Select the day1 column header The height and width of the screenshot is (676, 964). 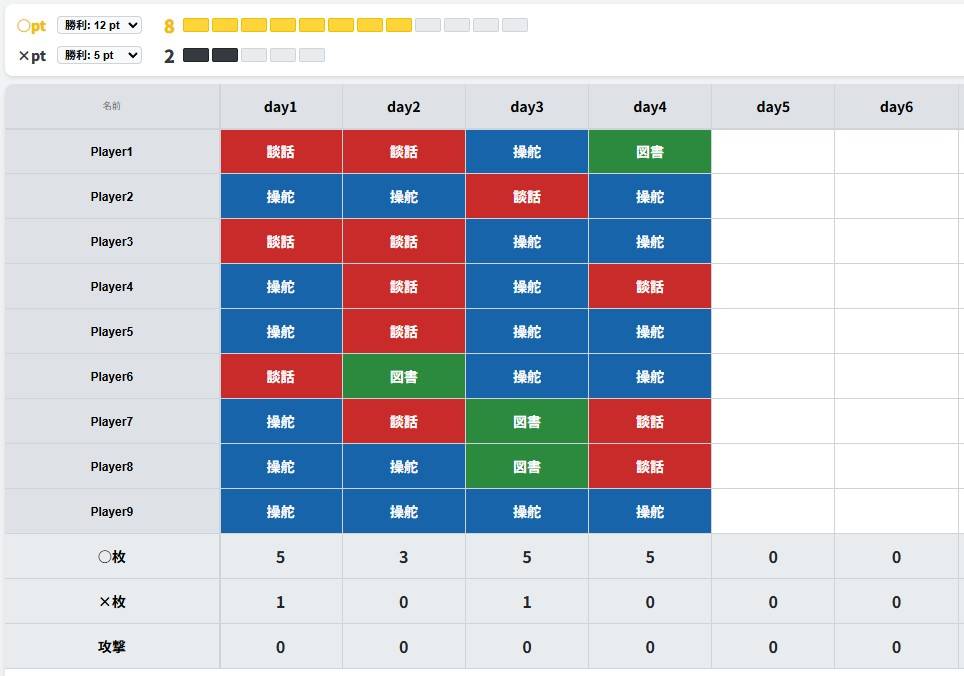coord(281,107)
